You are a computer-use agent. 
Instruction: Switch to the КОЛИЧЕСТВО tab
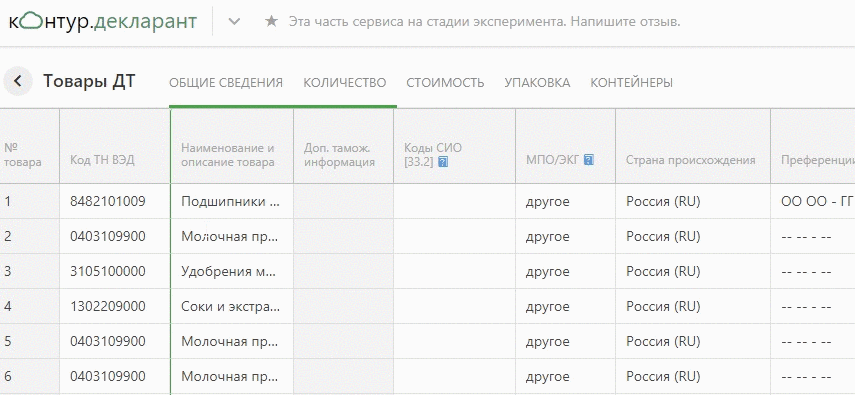[345, 83]
